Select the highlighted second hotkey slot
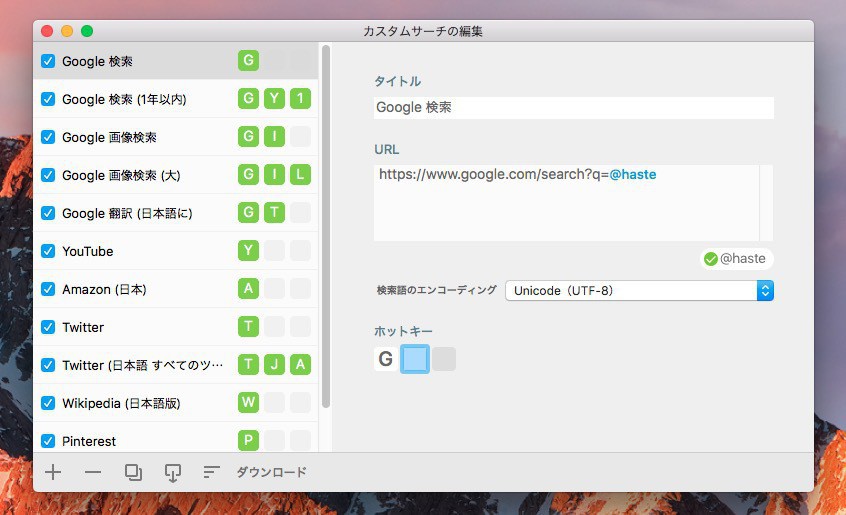 (415, 359)
